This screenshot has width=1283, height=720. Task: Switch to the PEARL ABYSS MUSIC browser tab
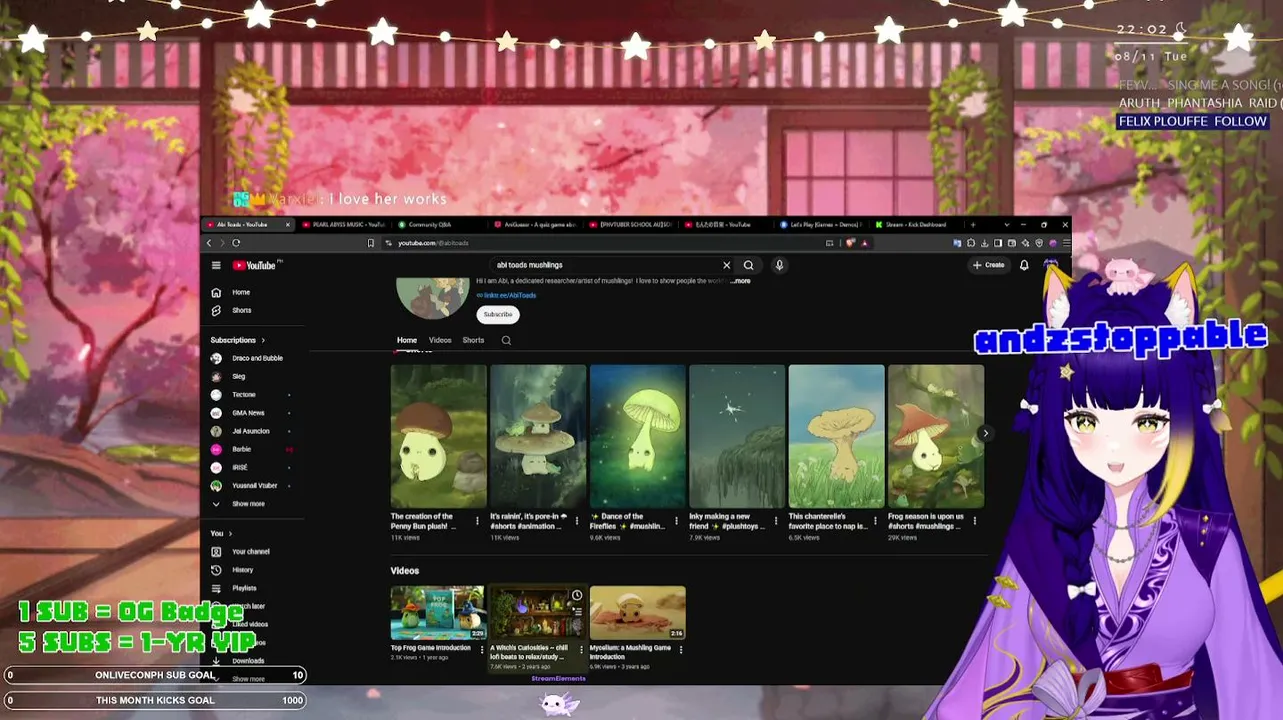click(x=343, y=225)
